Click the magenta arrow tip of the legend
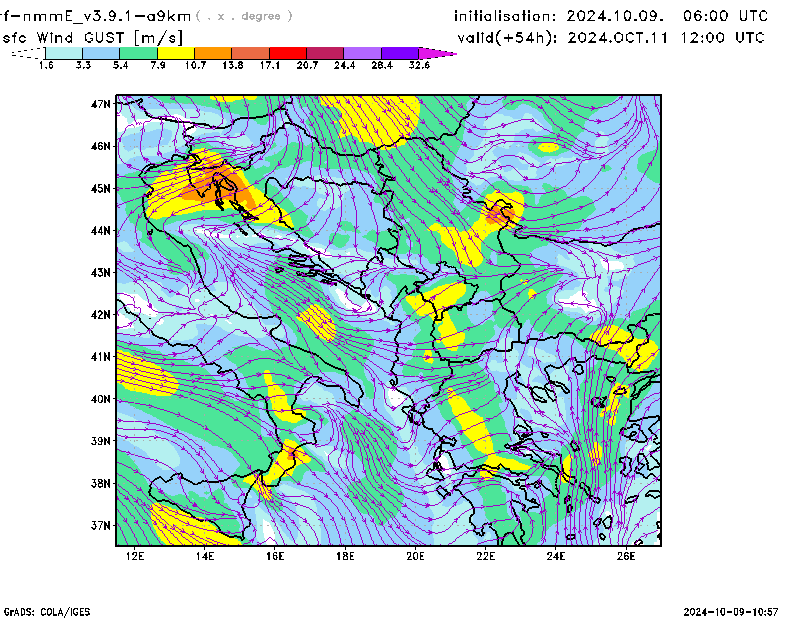800x618 pixels. [x=437, y=53]
